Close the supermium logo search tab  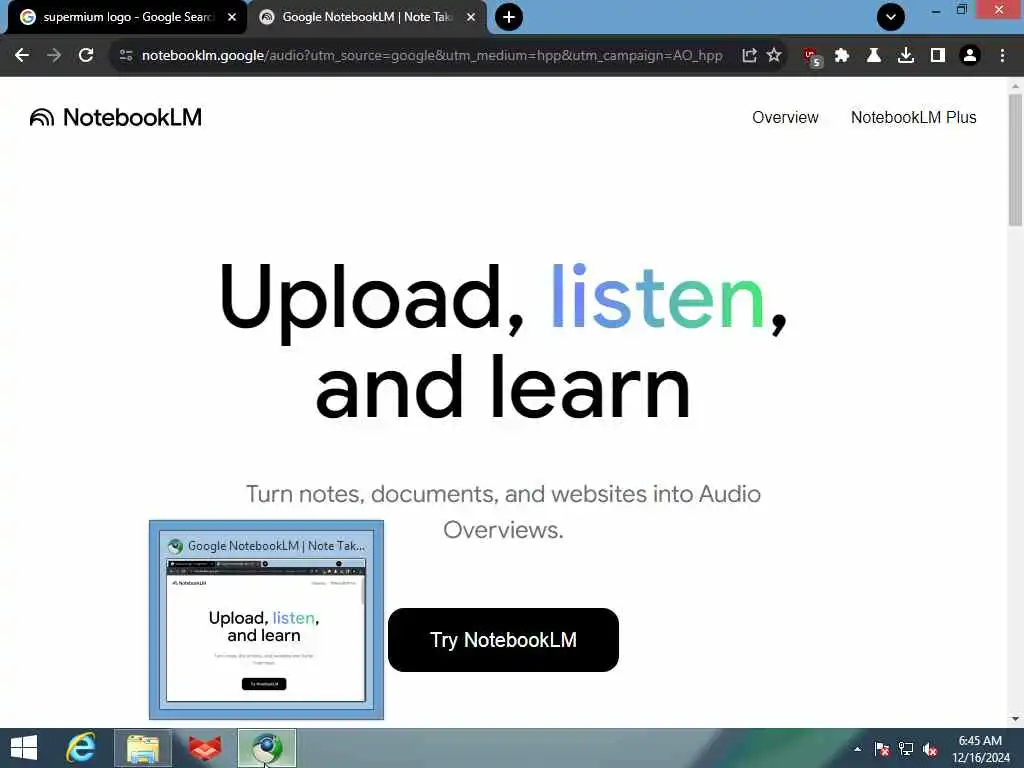[232, 17]
